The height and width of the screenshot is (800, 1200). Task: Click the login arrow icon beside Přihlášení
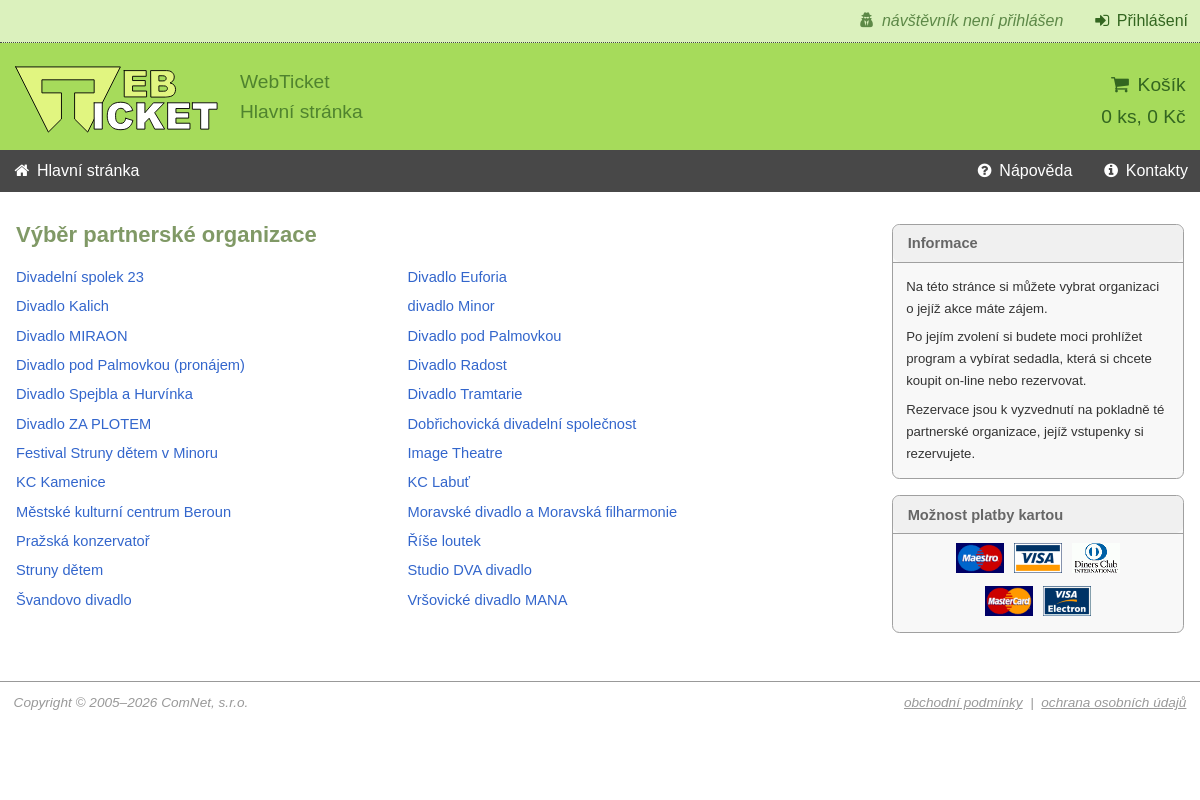pyautogui.click(x=1102, y=21)
